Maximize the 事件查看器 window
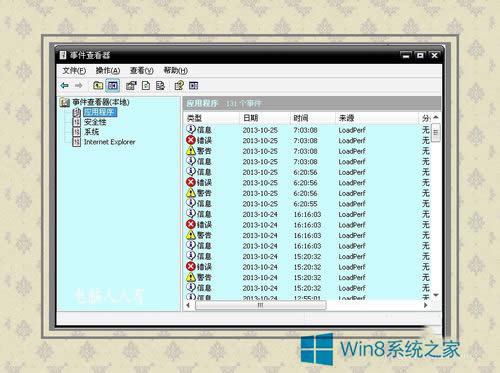Image resolution: width=500 pixels, height=373 pixels. pyautogui.click(x=420, y=56)
